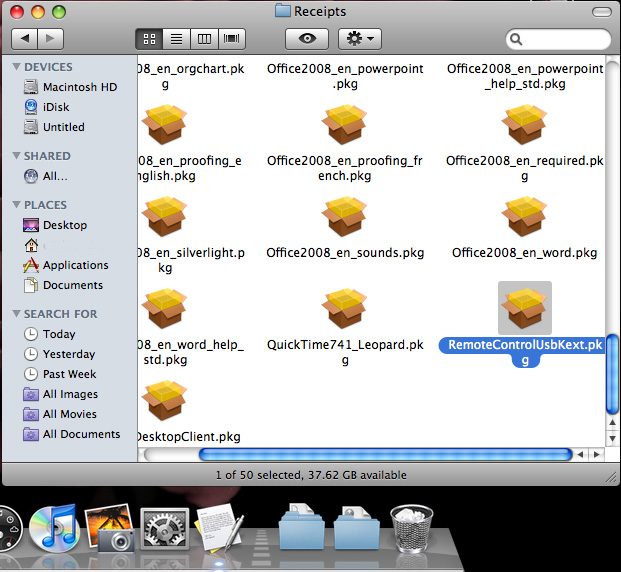
Task: Select the Office2008_en_sounds.pkg package icon
Action: coord(345,216)
